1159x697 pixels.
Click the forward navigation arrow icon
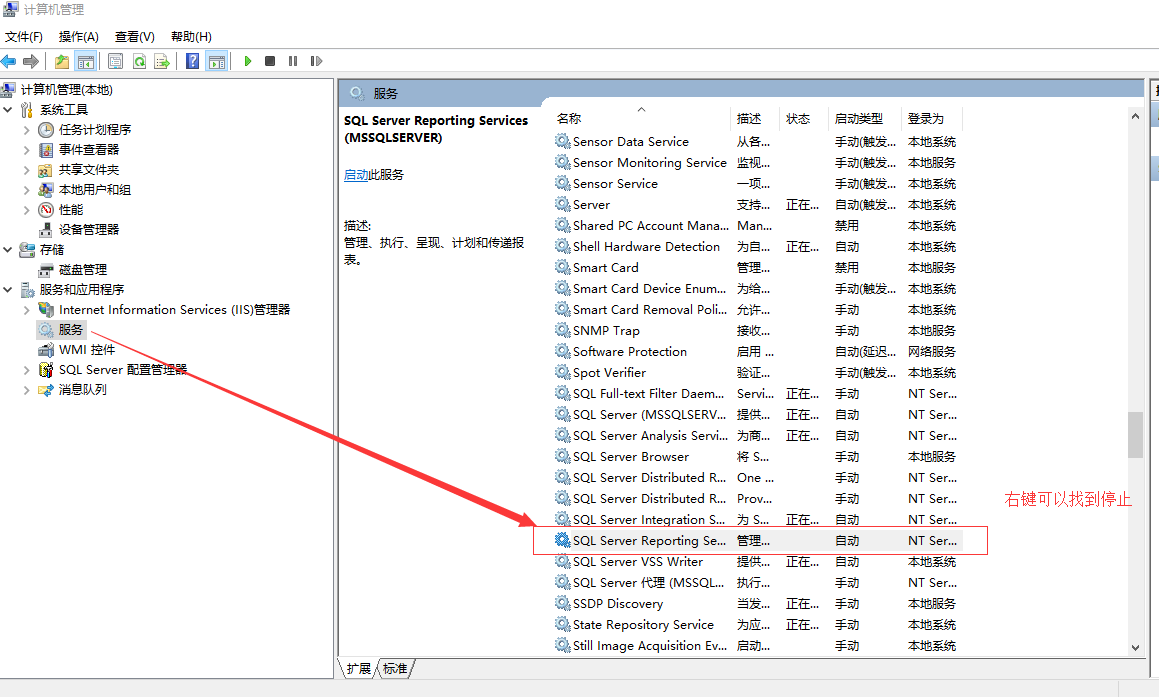(30, 60)
